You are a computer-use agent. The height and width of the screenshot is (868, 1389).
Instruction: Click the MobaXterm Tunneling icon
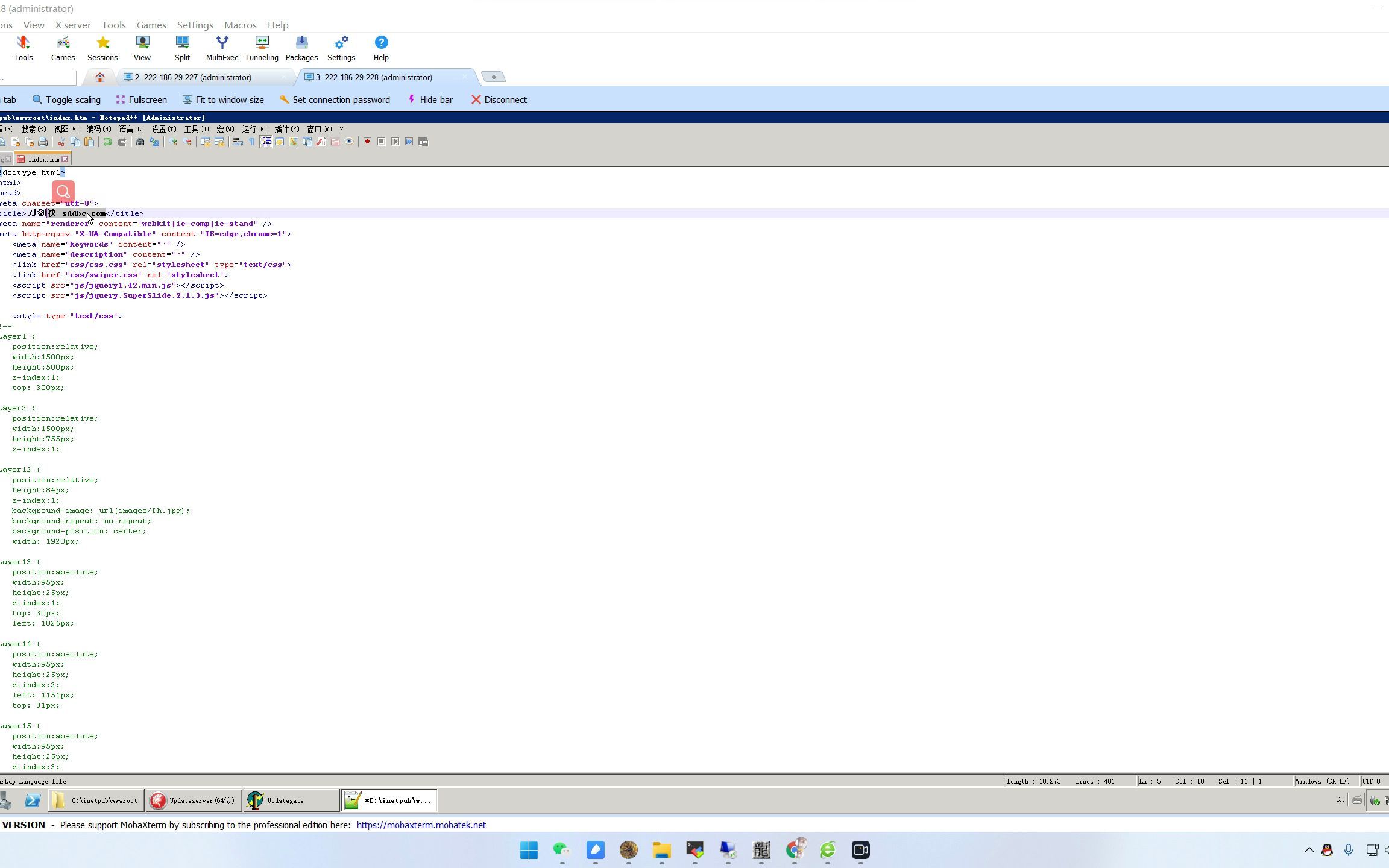point(261,48)
